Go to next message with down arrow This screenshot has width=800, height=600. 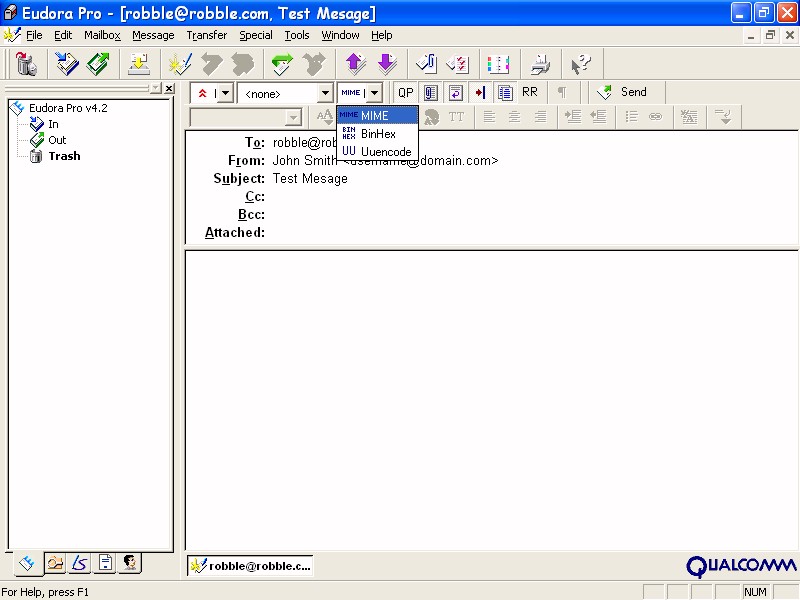387,64
